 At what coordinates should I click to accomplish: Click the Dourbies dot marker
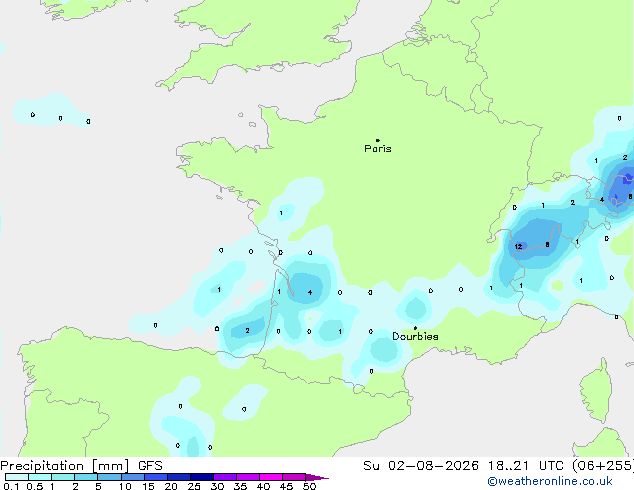415,328
